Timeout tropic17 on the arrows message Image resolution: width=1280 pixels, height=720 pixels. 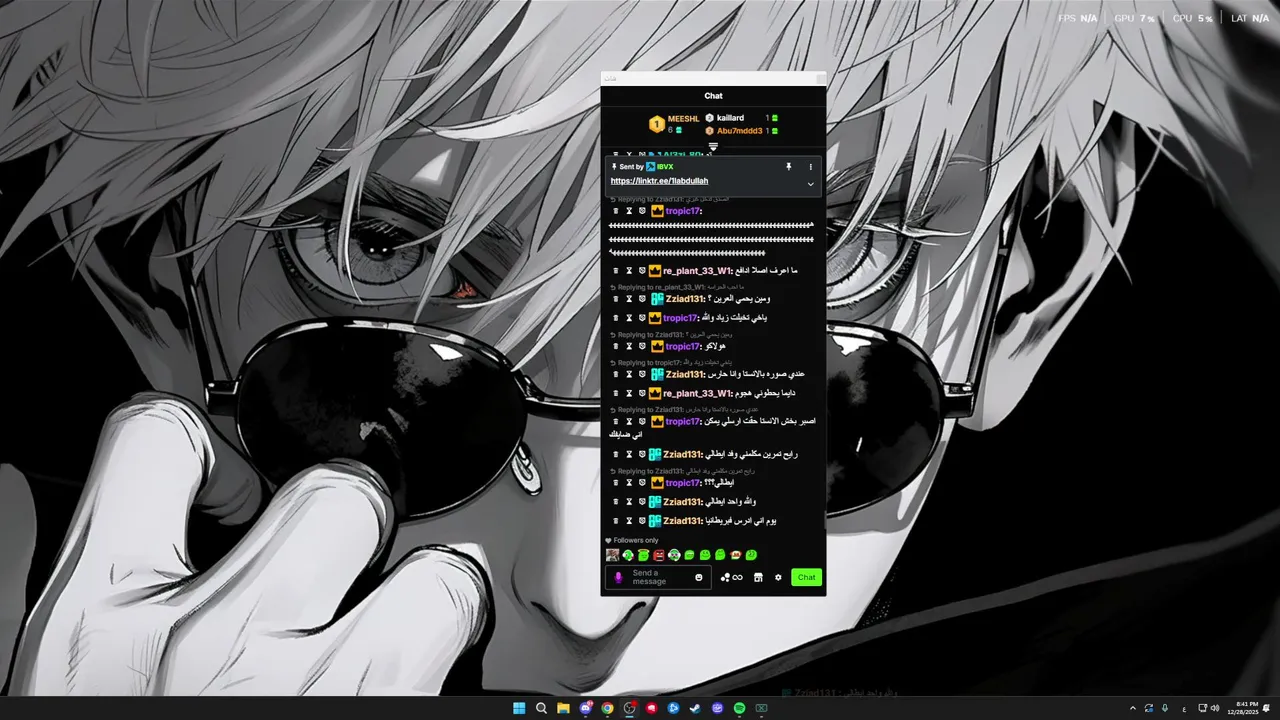click(x=629, y=211)
